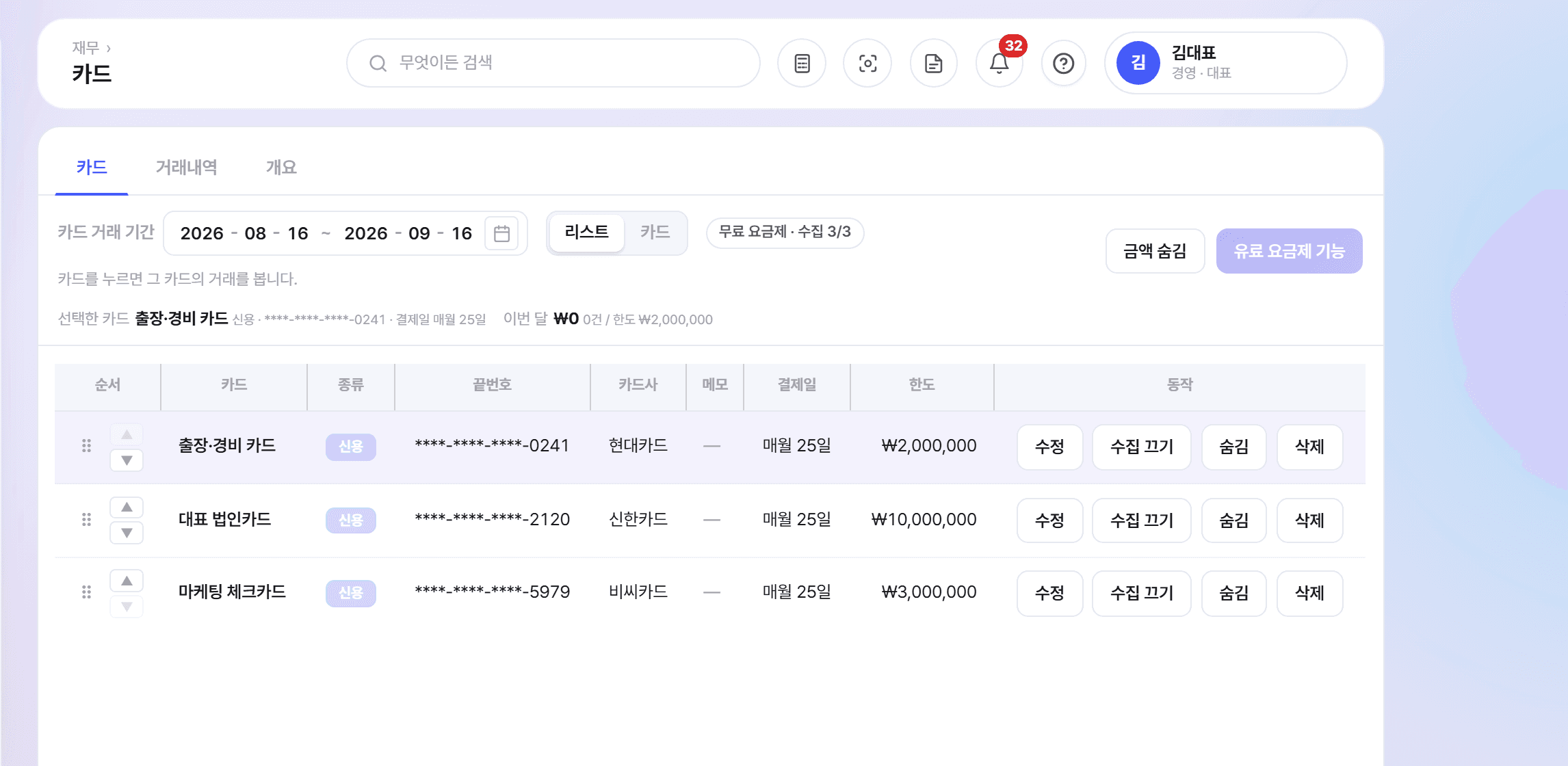
Task: Switch to 리스트 view
Action: 587,233
